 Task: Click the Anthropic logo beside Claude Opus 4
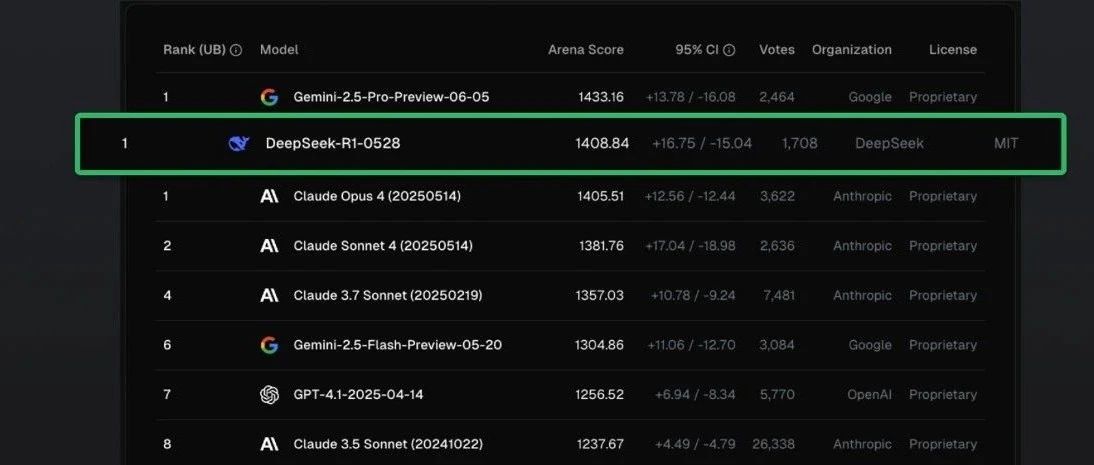point(269,196)
